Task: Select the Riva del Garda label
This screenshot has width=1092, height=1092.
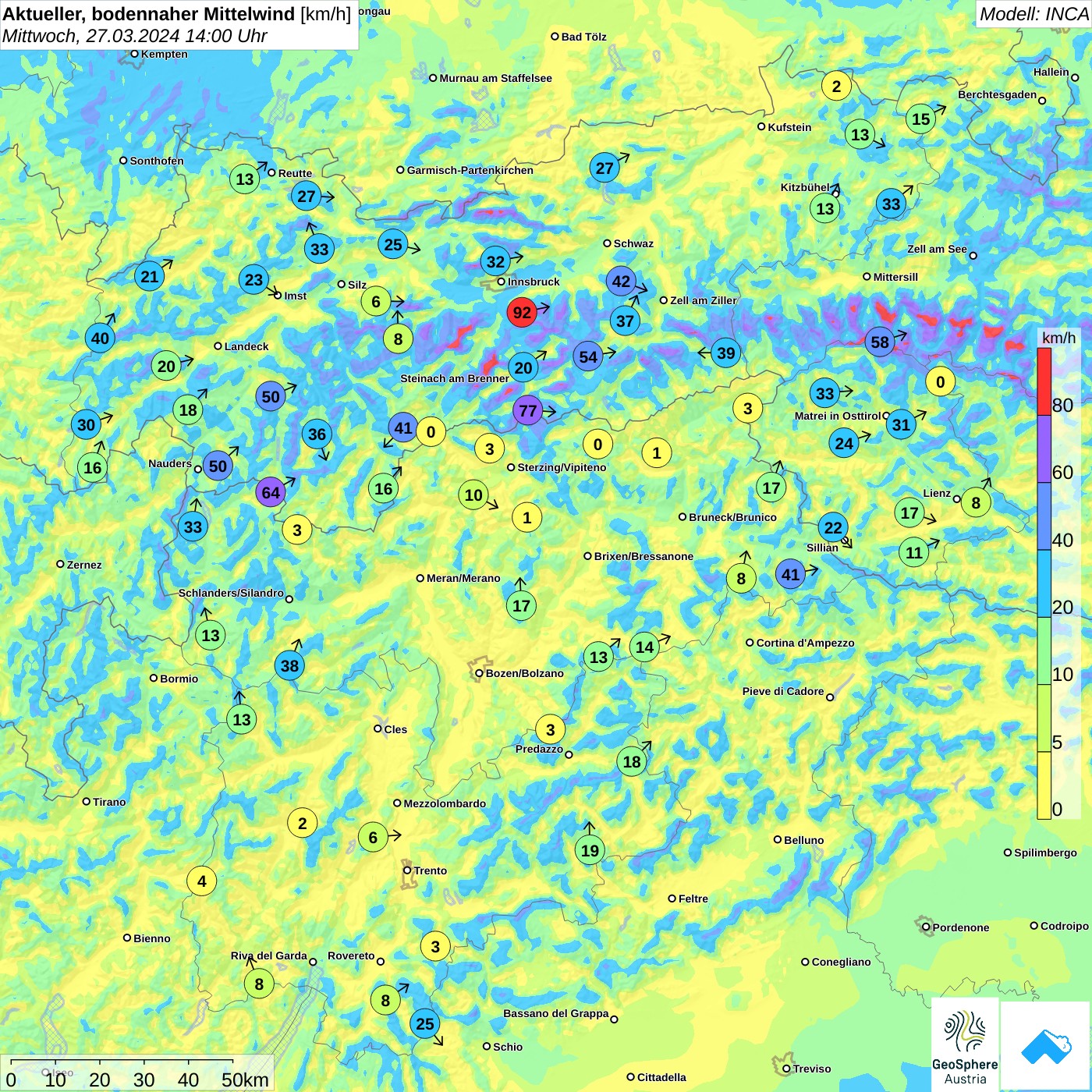Action: 268,955
